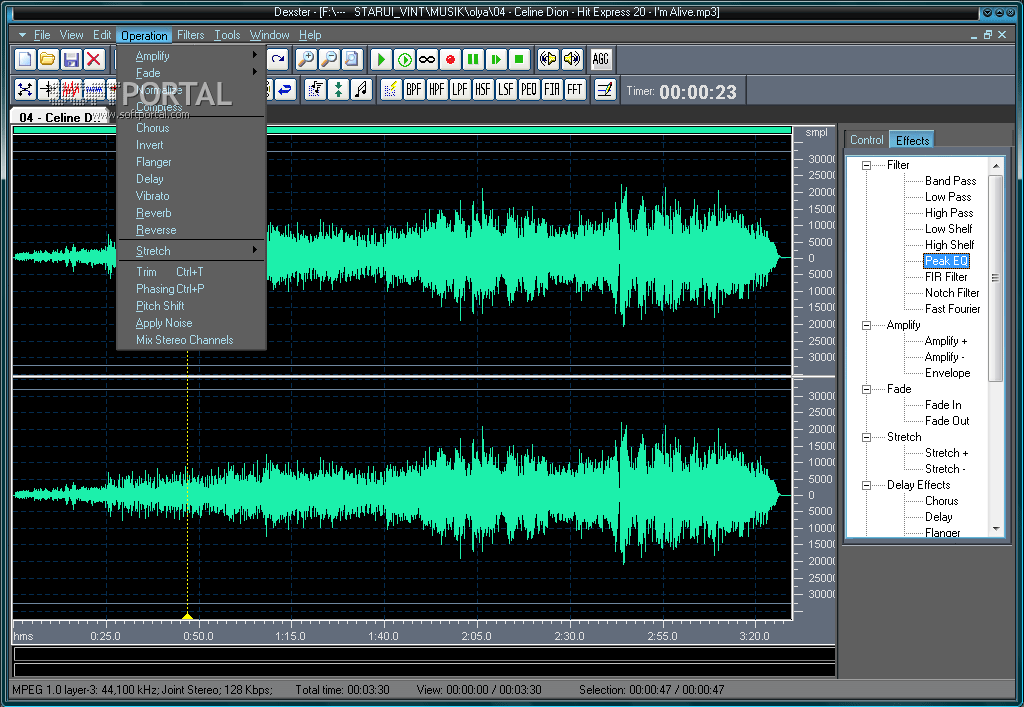Click the Zoom Out magnifier icon
The width and height of the screenshot is (1024, 707).
[x=328, y=59]
